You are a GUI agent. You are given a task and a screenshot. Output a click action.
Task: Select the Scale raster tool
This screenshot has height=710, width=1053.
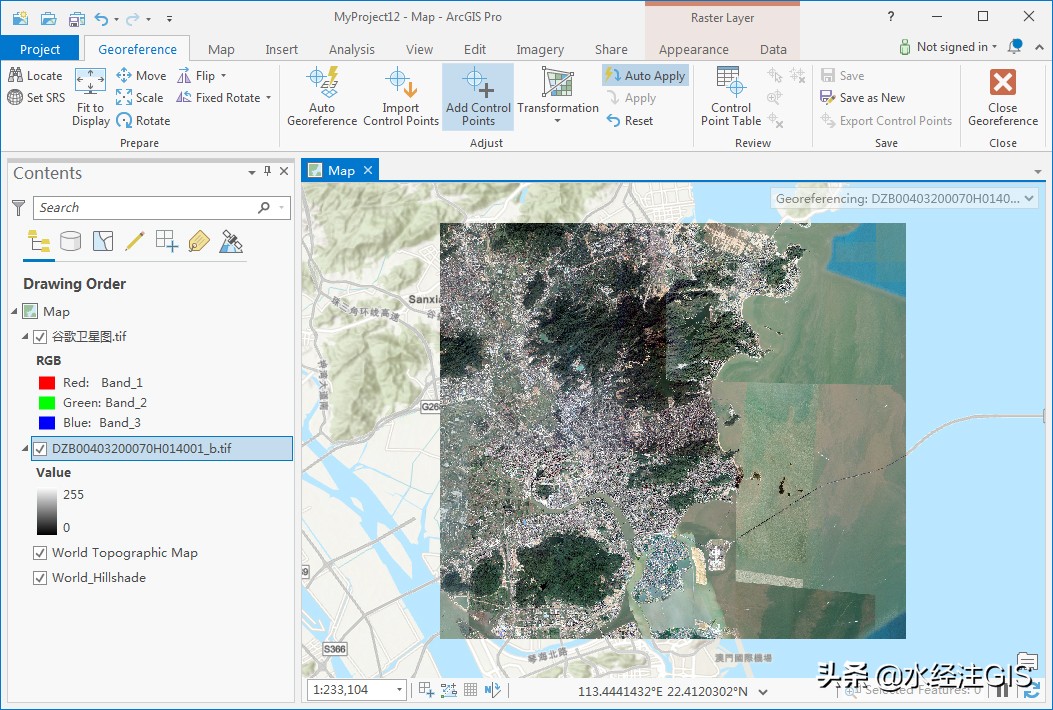pos(140,97)
